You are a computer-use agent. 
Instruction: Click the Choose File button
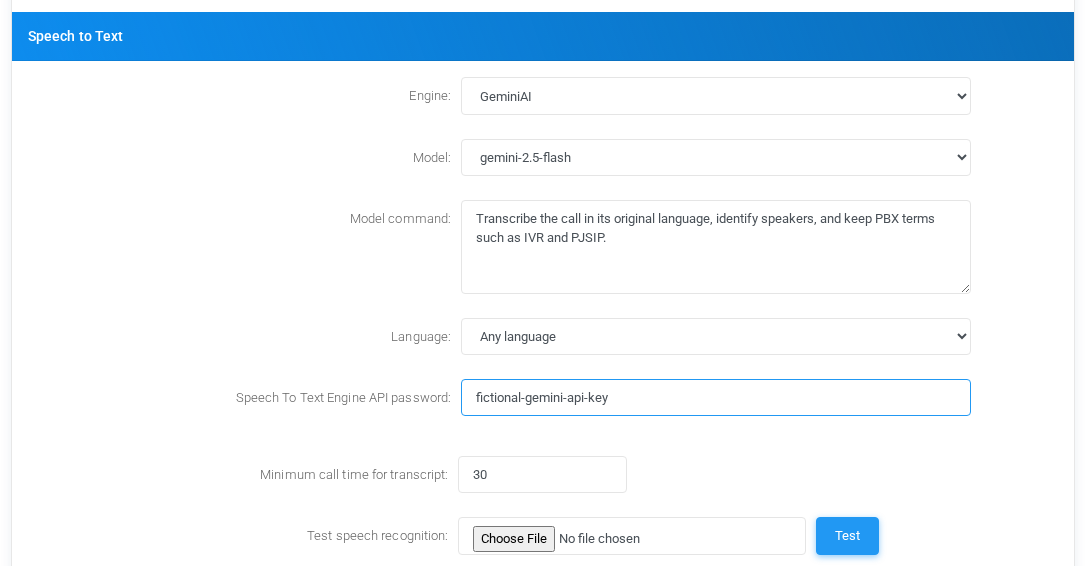point(513,538)
